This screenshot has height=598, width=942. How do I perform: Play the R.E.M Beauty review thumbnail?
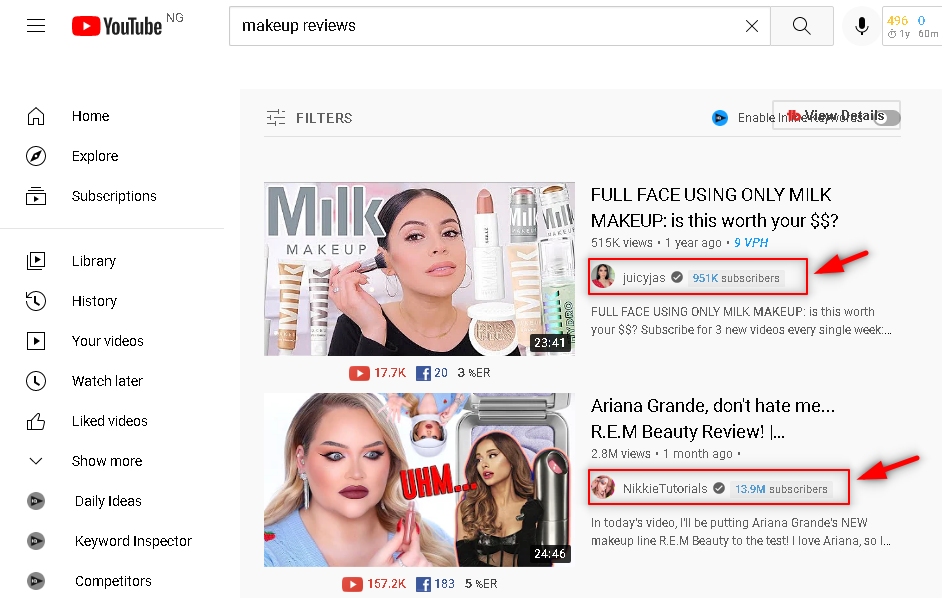click(x=419, y=480)
